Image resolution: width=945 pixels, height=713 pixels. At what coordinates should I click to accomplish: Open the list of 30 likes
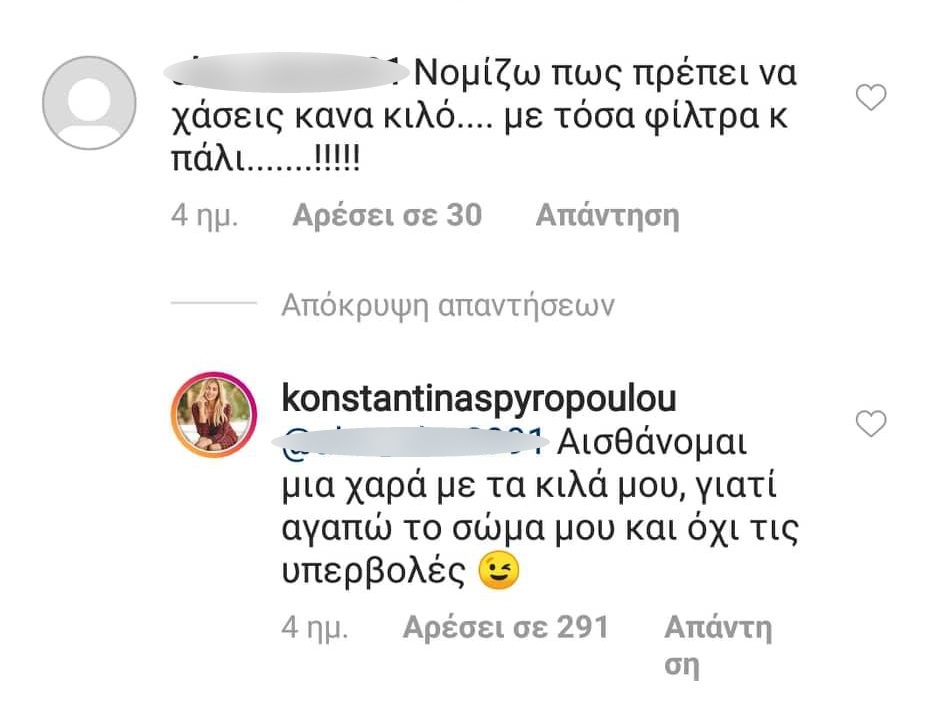click(387, 216)
